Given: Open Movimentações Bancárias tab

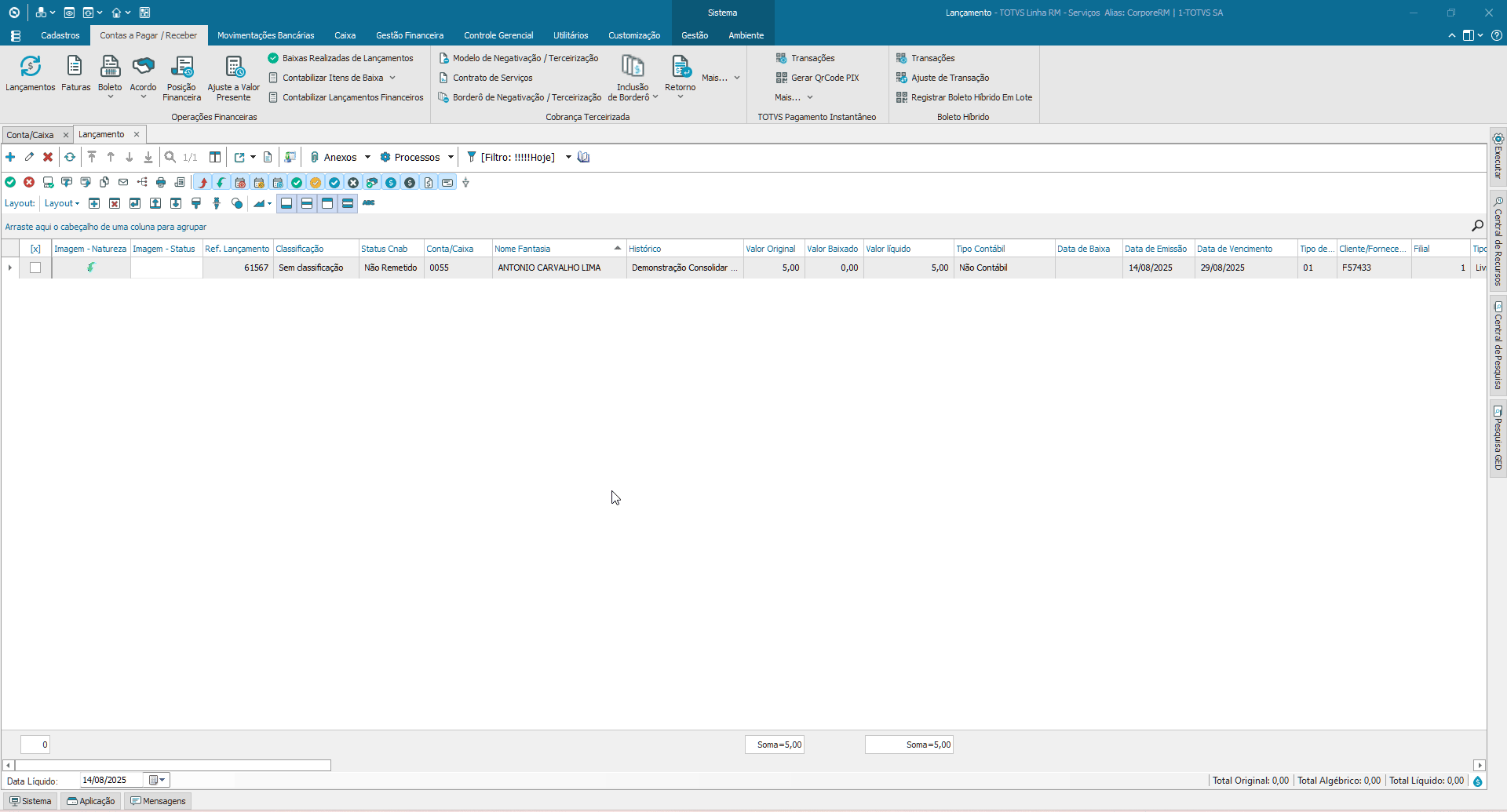Looking at the screenshot, I should pyautogui.click(x=265, y=35).
